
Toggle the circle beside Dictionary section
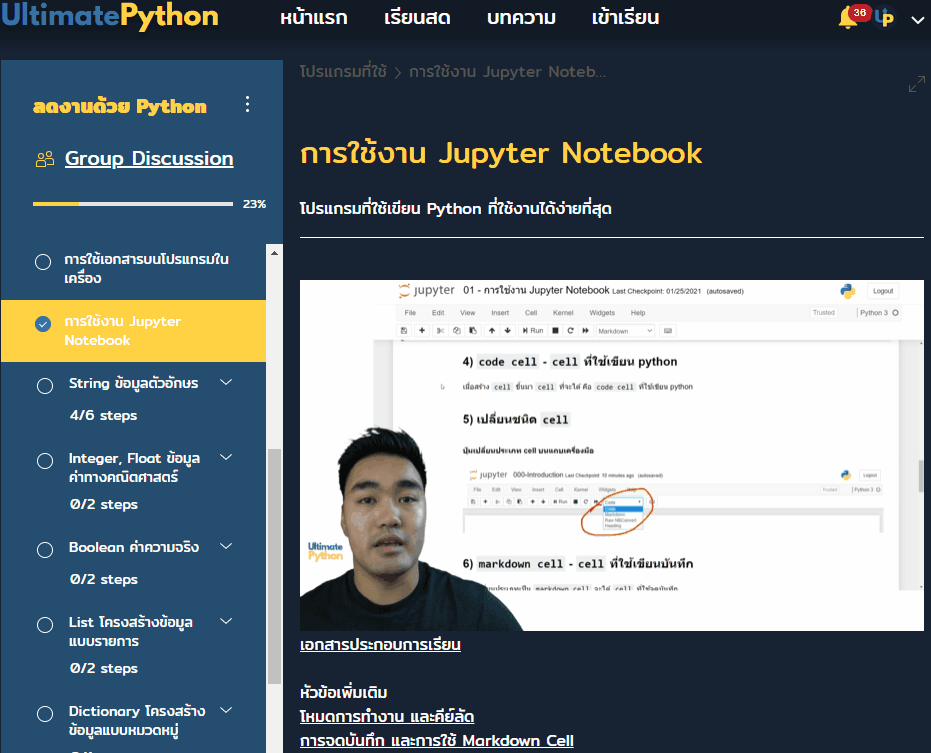(x=45, y=714)
